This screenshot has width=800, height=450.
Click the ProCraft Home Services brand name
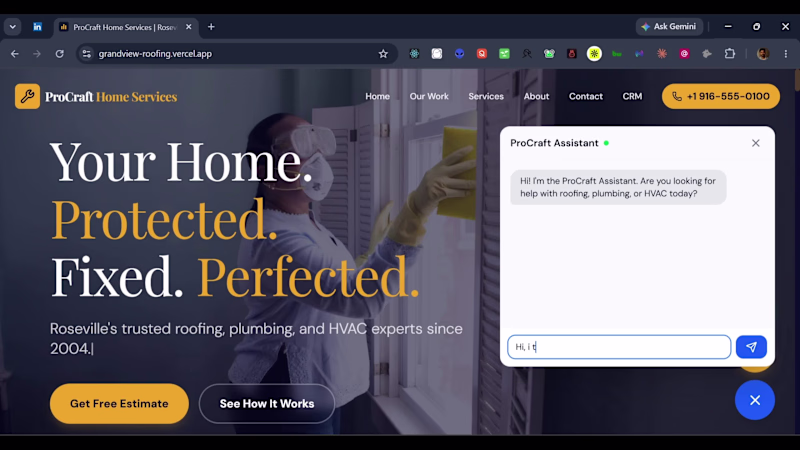111,96
